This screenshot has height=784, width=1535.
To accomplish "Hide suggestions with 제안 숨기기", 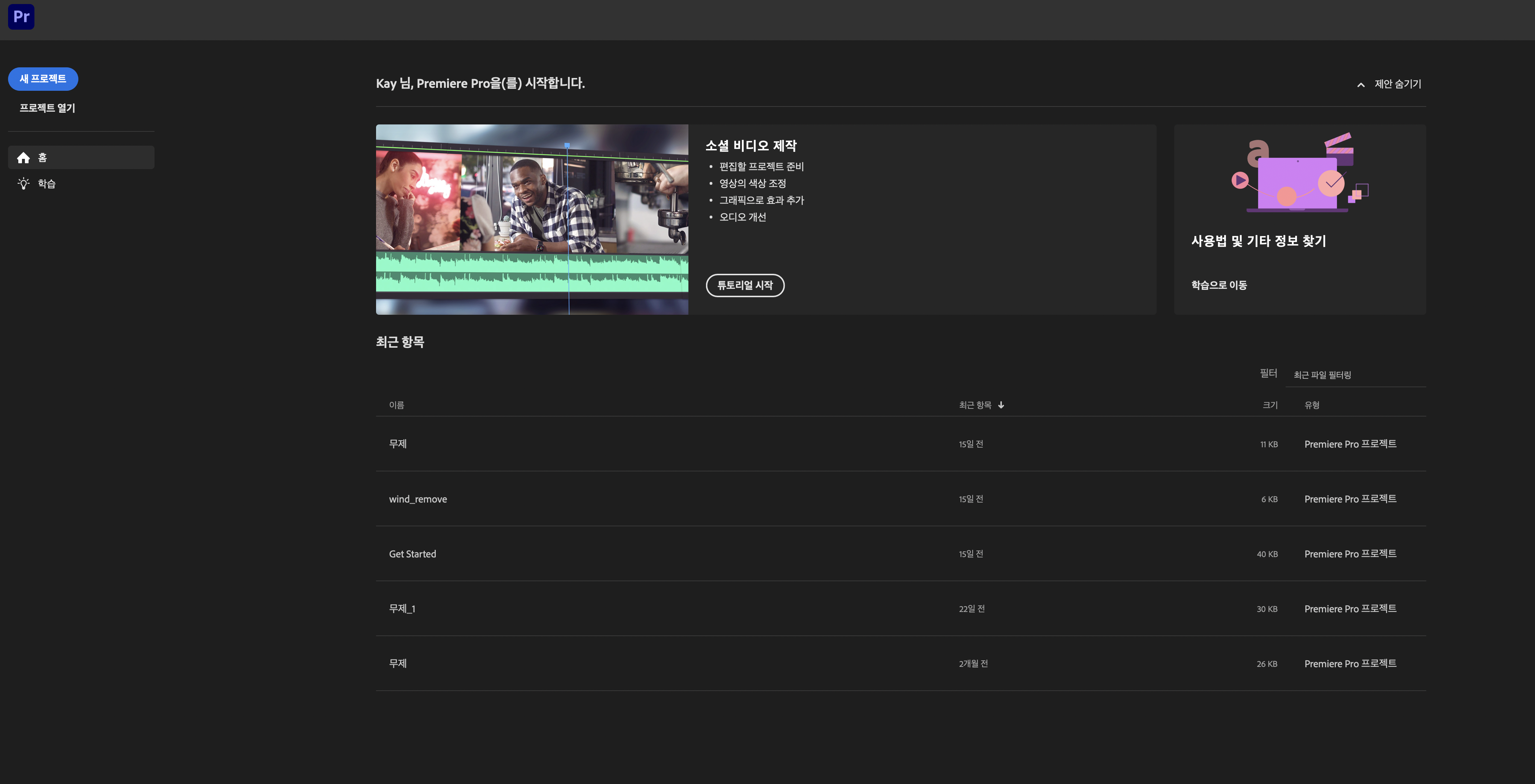I will click(1397, 84).
